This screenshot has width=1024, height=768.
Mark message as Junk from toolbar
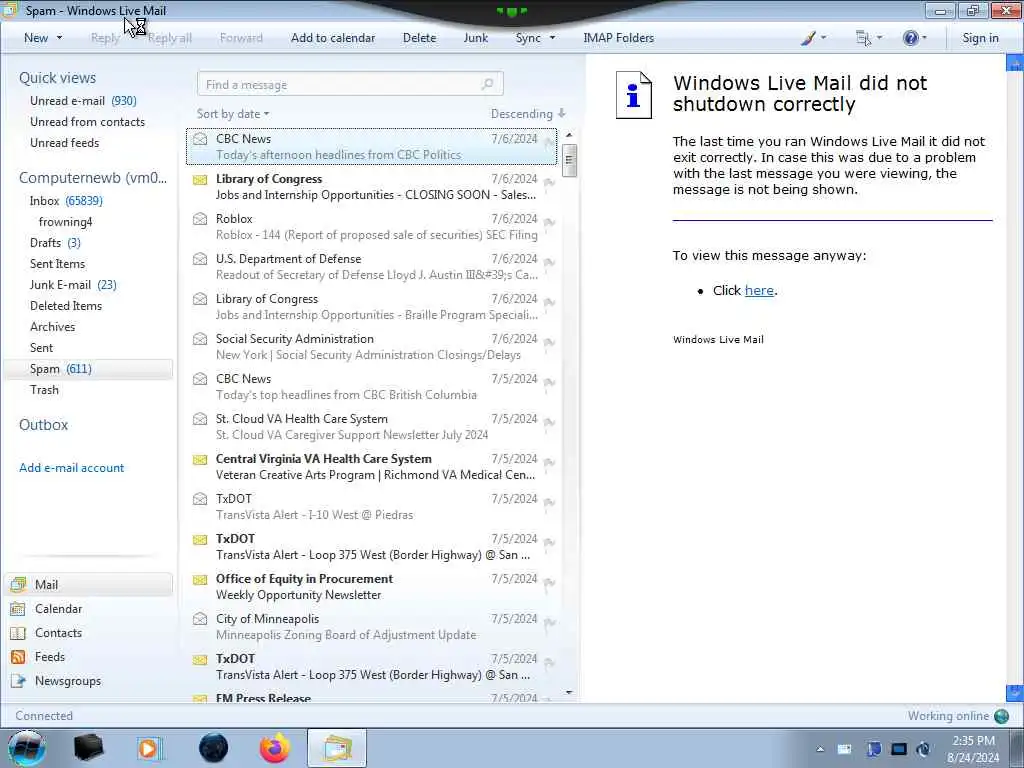[476, 38]
